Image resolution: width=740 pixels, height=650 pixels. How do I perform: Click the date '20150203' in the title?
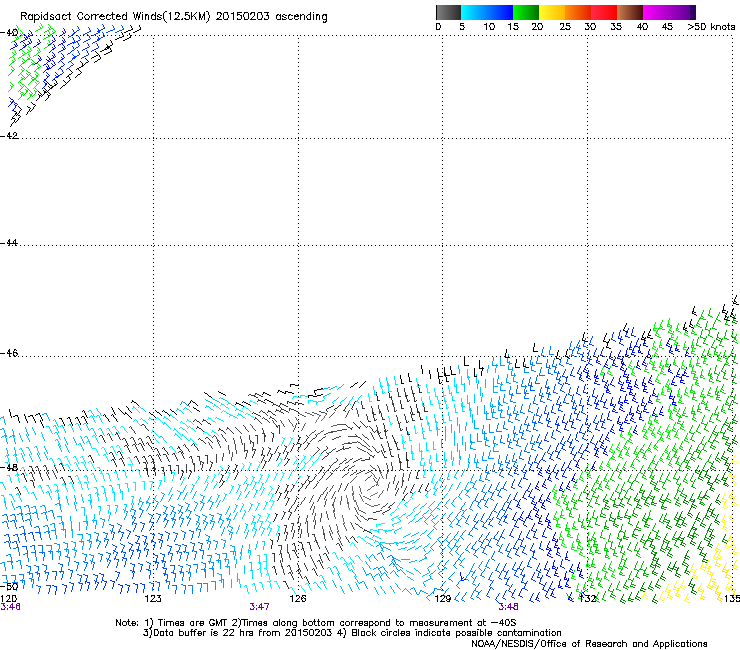tap(242, 17)
